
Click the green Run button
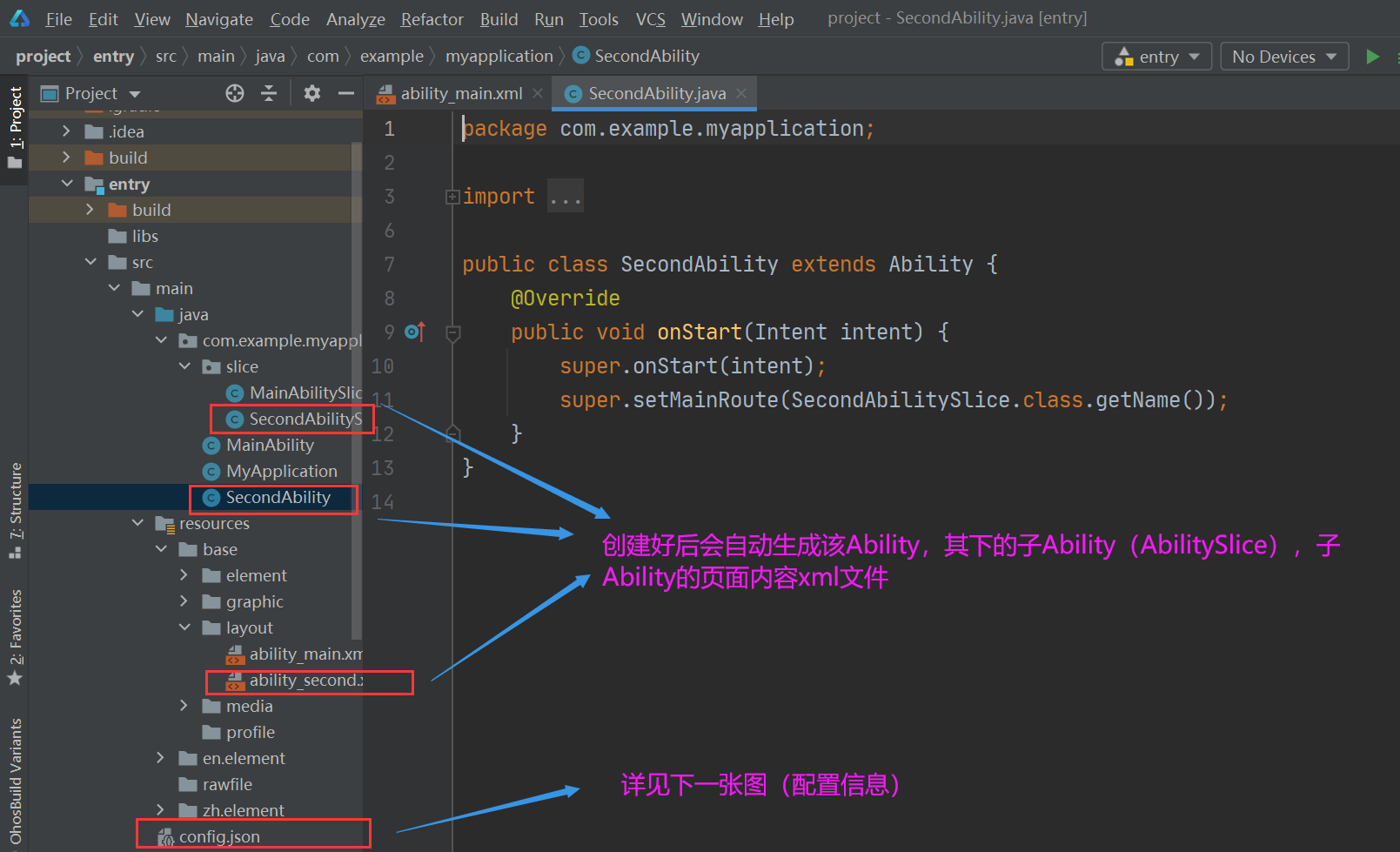coord(1372,57)
